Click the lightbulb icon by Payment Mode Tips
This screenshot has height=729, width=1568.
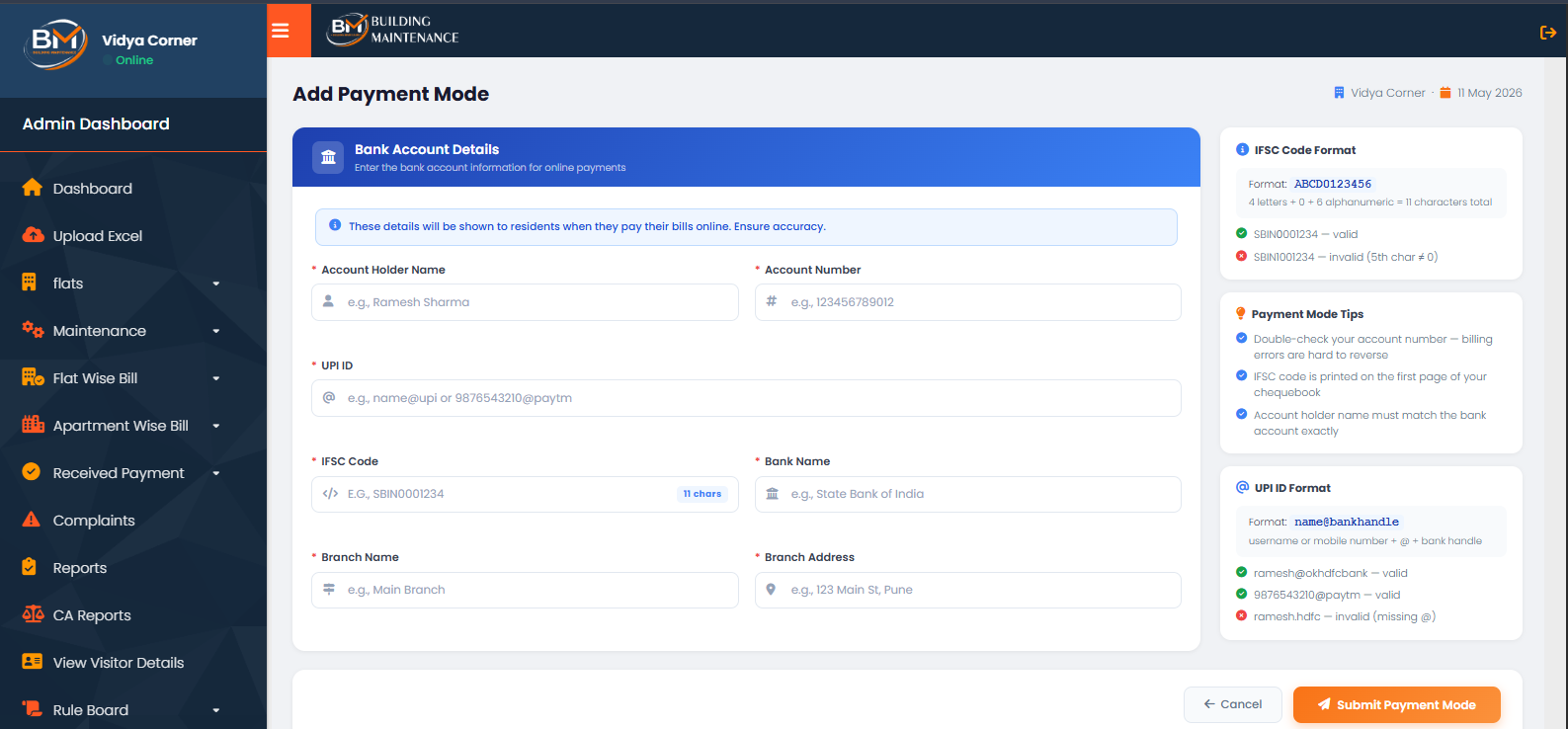(x=1241, y=314)
